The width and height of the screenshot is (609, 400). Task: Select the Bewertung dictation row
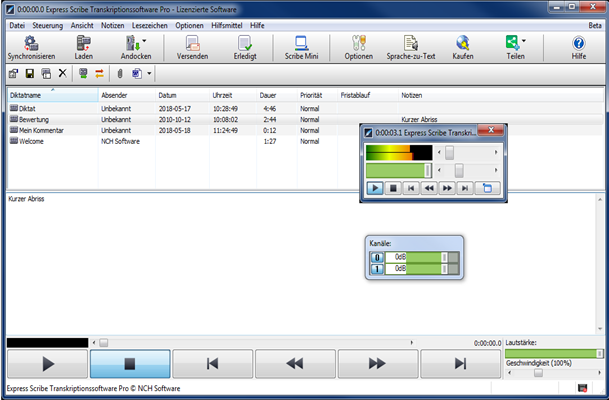[x=305, y=119]
